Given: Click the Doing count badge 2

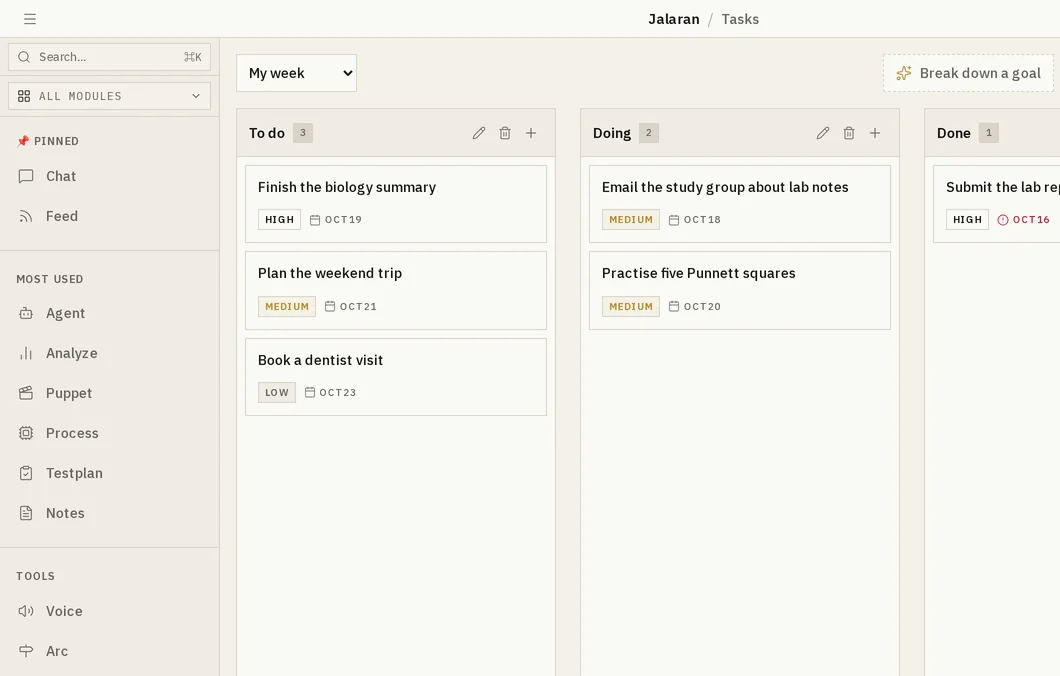Looking at the screenshot, I should [x=648, y=133].
